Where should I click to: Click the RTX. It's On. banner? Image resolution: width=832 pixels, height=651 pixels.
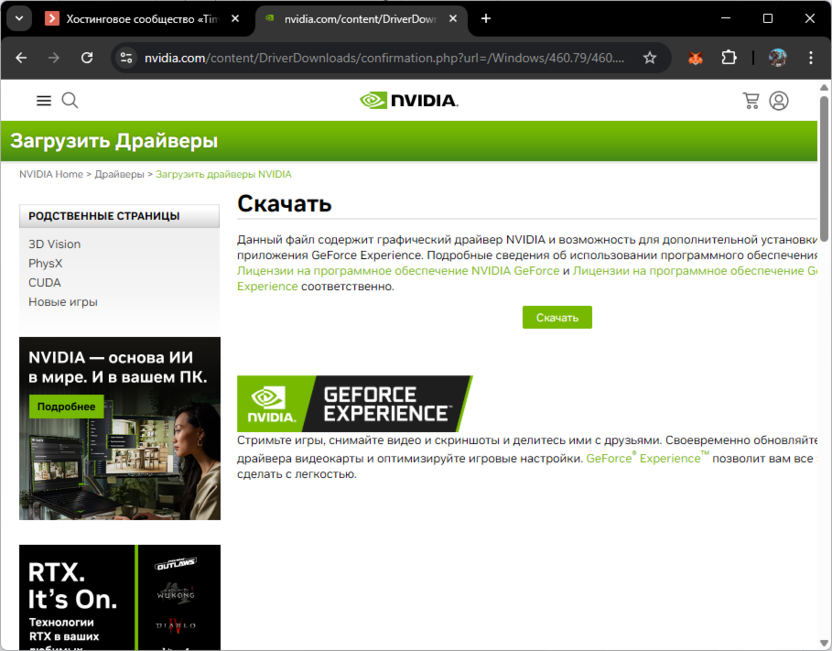(120, 597)
